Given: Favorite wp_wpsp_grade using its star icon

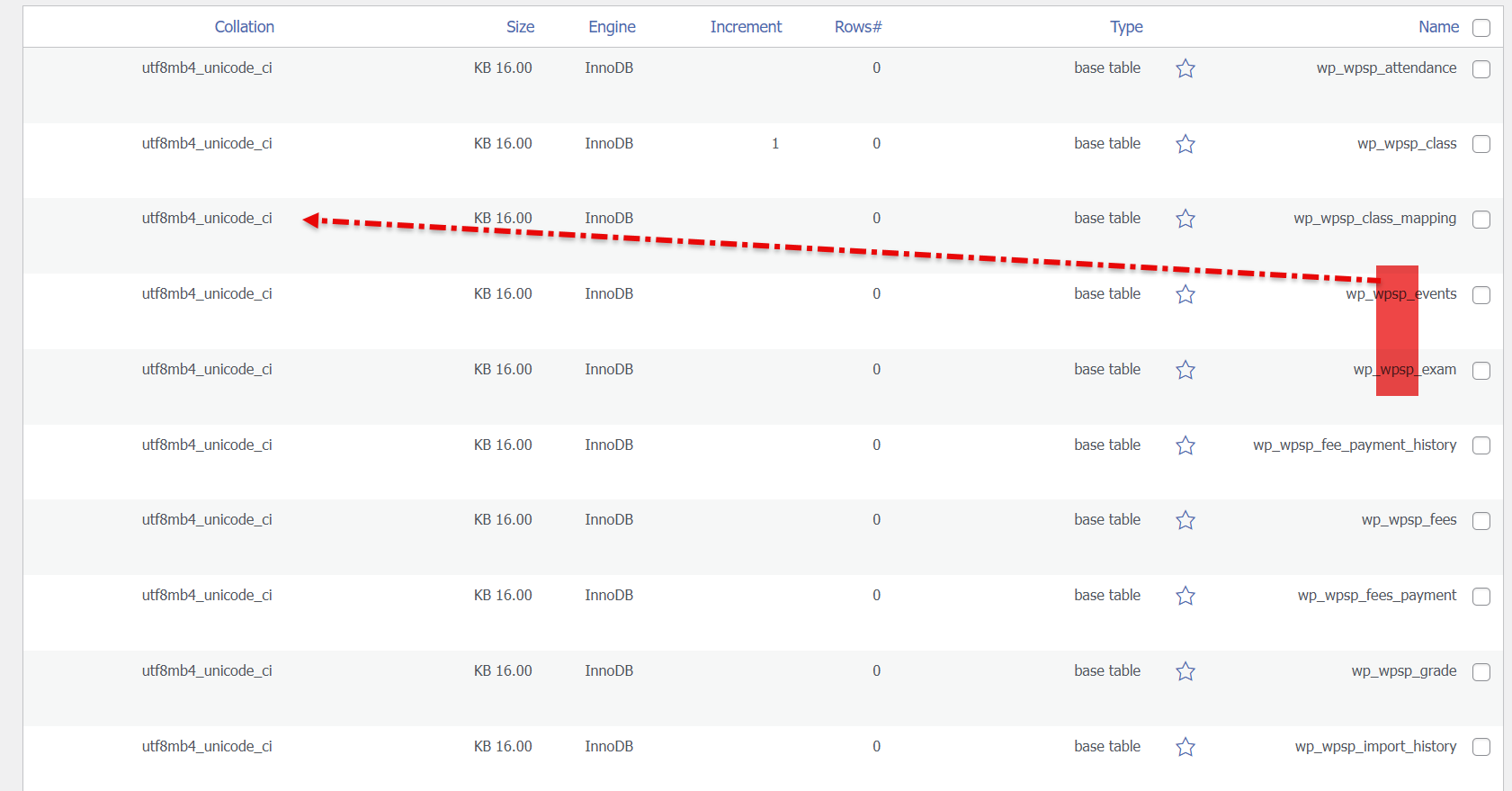Looking at the screenshot, I should 1185,671.
